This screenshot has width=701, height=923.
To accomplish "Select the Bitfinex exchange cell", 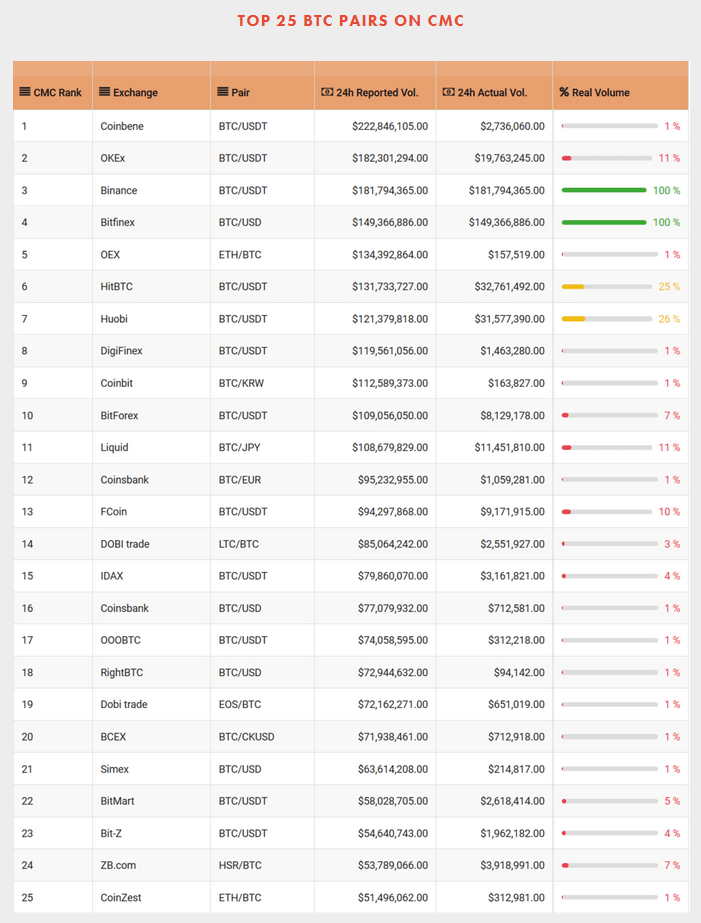I will (151, 223).
